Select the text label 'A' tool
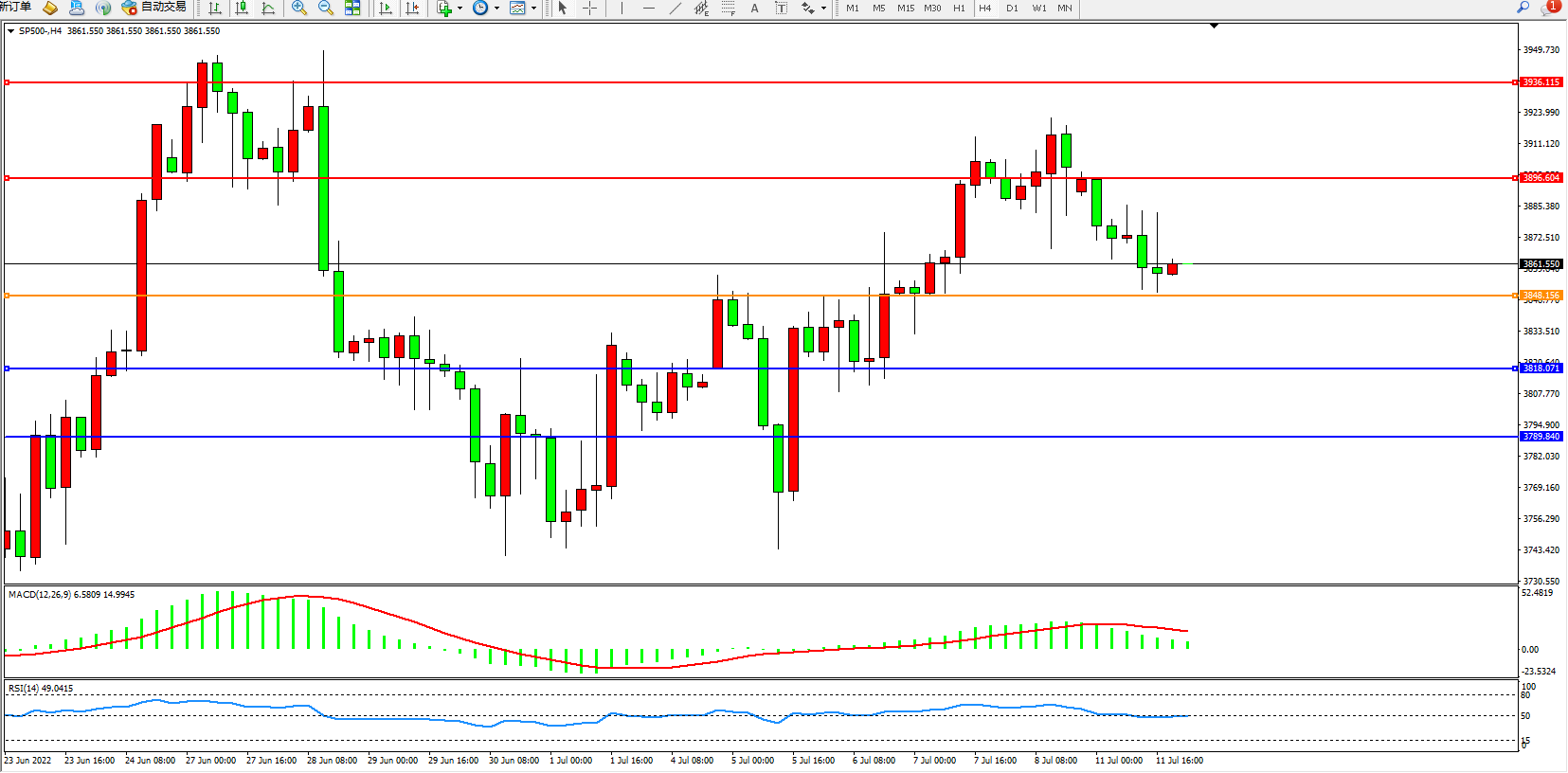This screenshot has width=1568, height=773. coord(754,9)
